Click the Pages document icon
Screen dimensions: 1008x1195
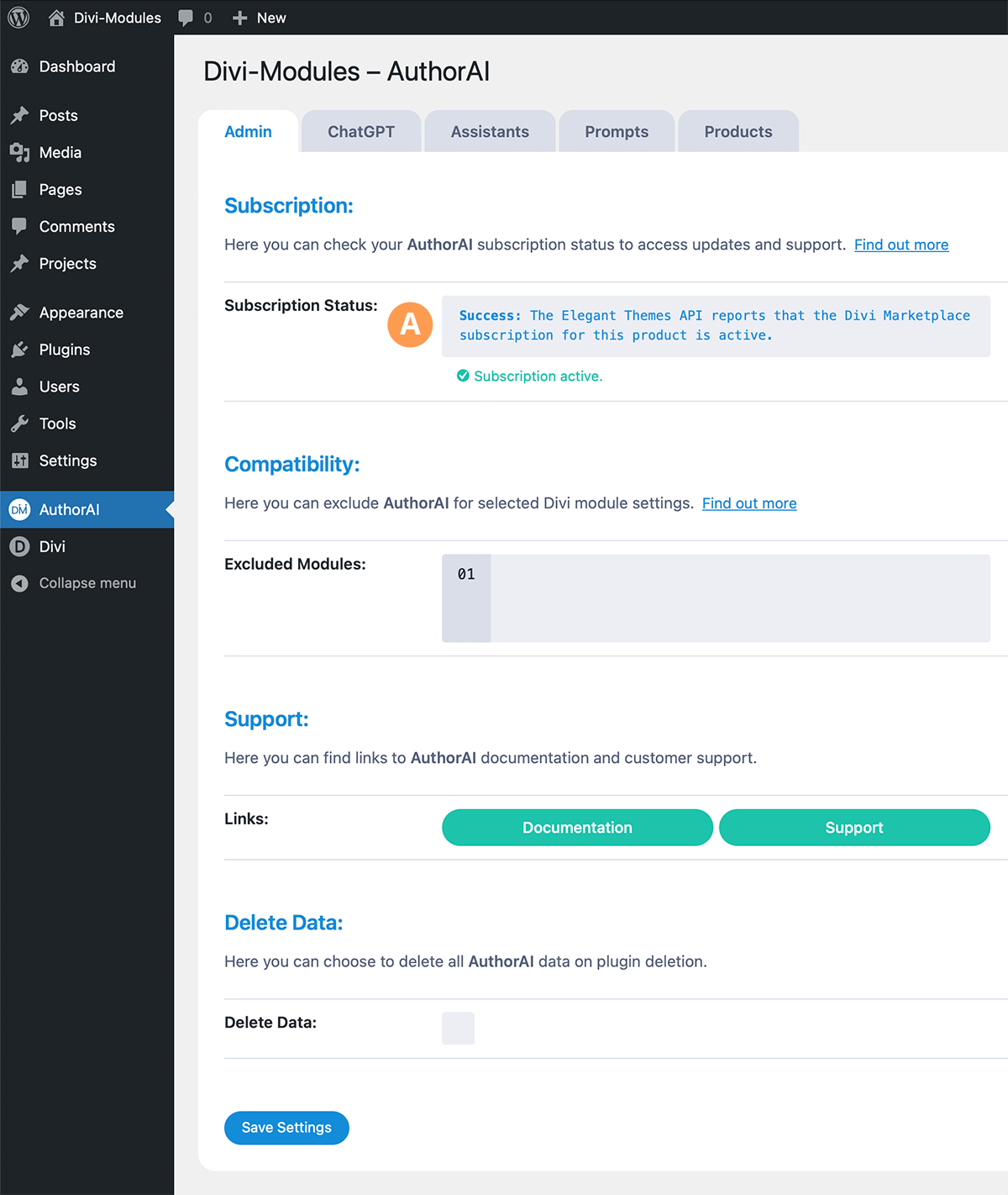click(20, 189)
